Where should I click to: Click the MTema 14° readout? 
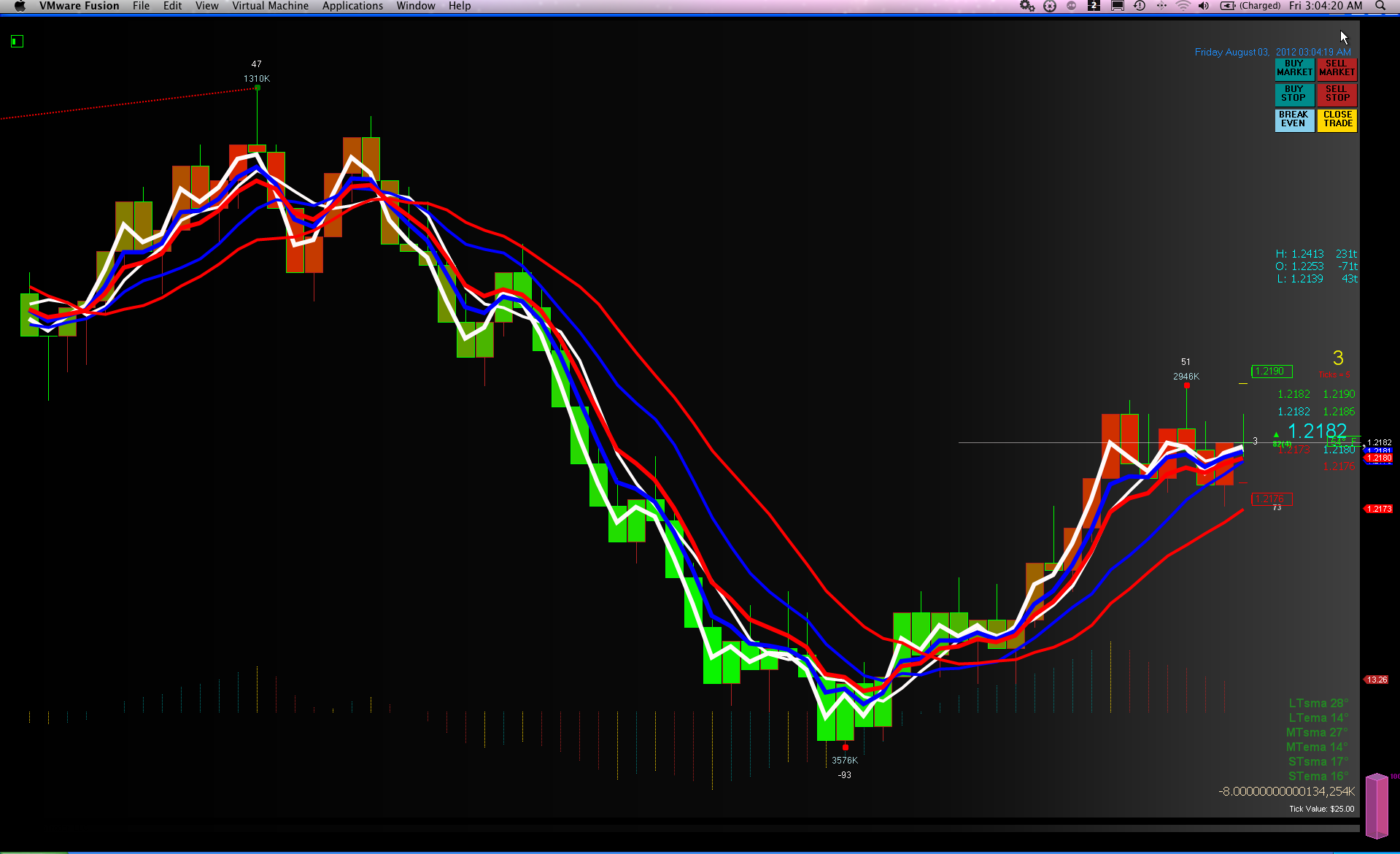1317,747
